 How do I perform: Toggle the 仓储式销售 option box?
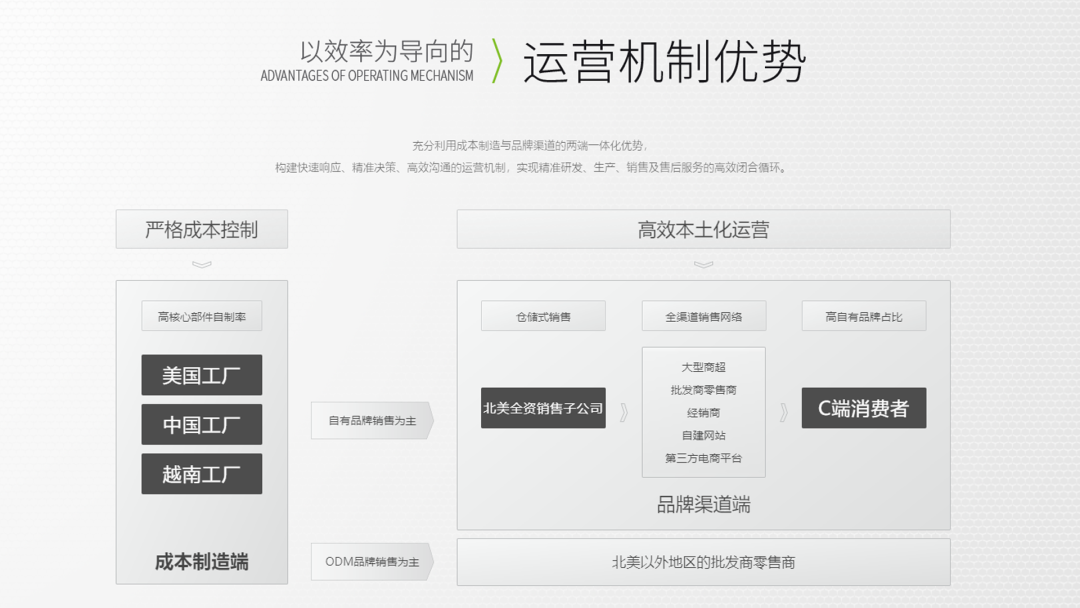coord(543,315)
